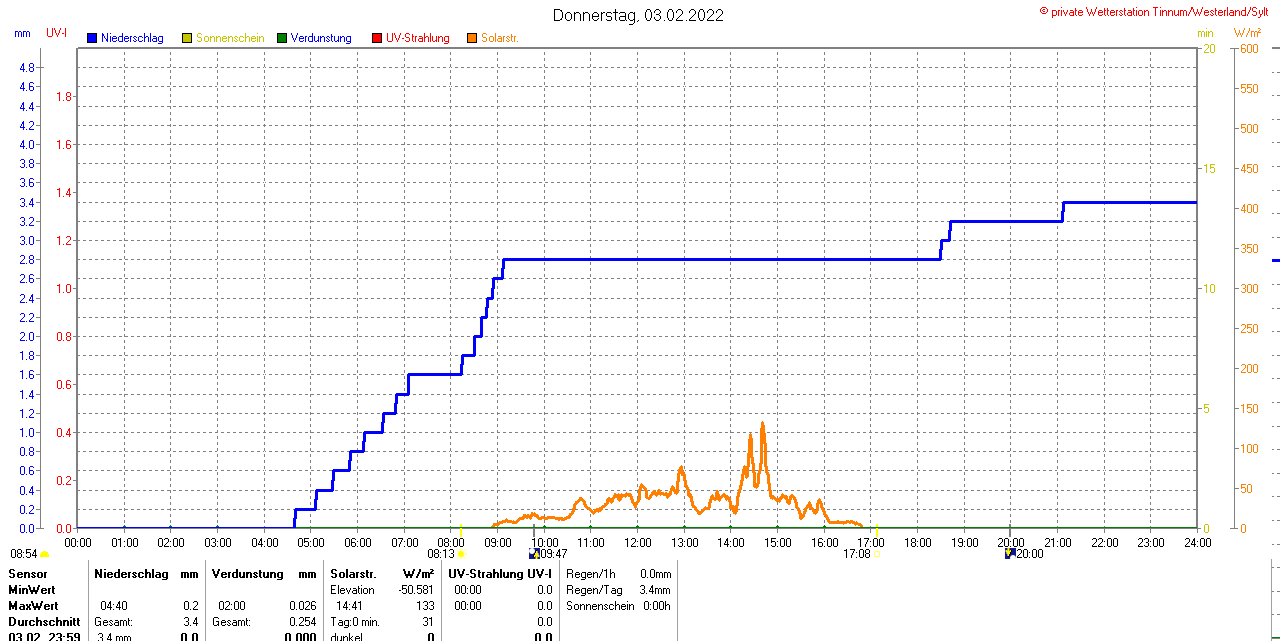Click the 12:00 time axis label
Viewport: 1280px width, 641px height.
(638, 542)
